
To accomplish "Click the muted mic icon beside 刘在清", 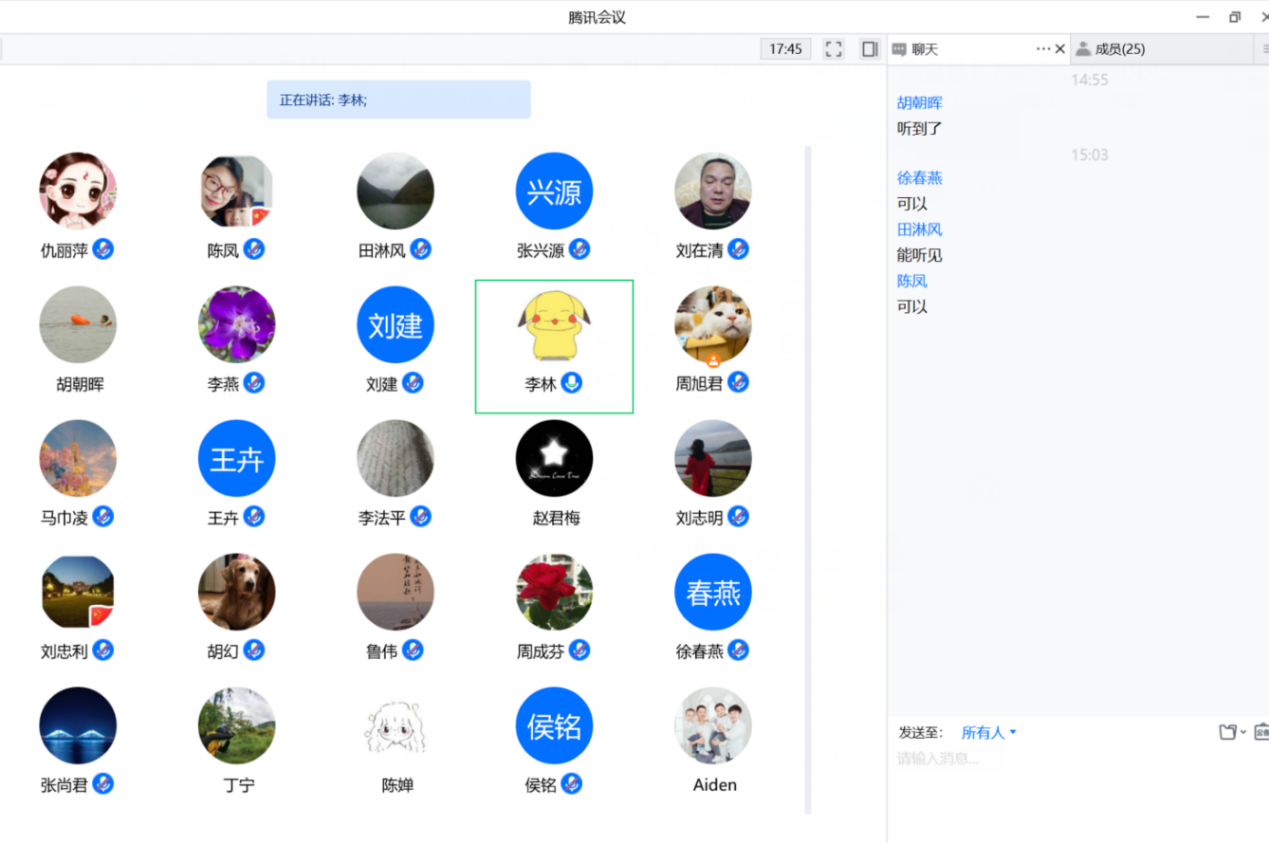I will [x=738, y=249].
